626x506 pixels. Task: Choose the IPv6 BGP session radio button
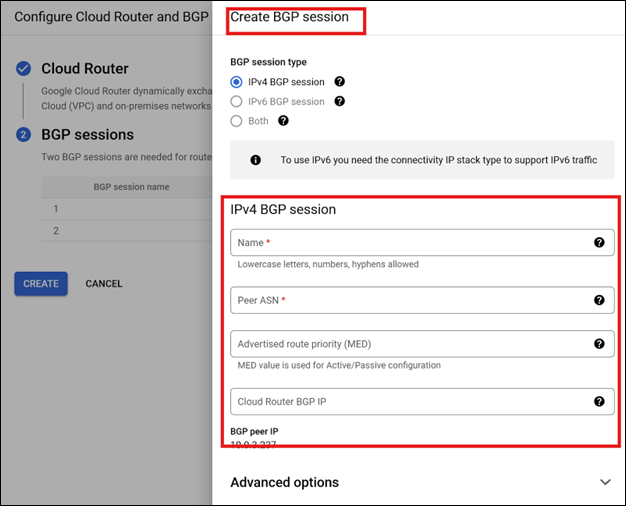[237, 101]
